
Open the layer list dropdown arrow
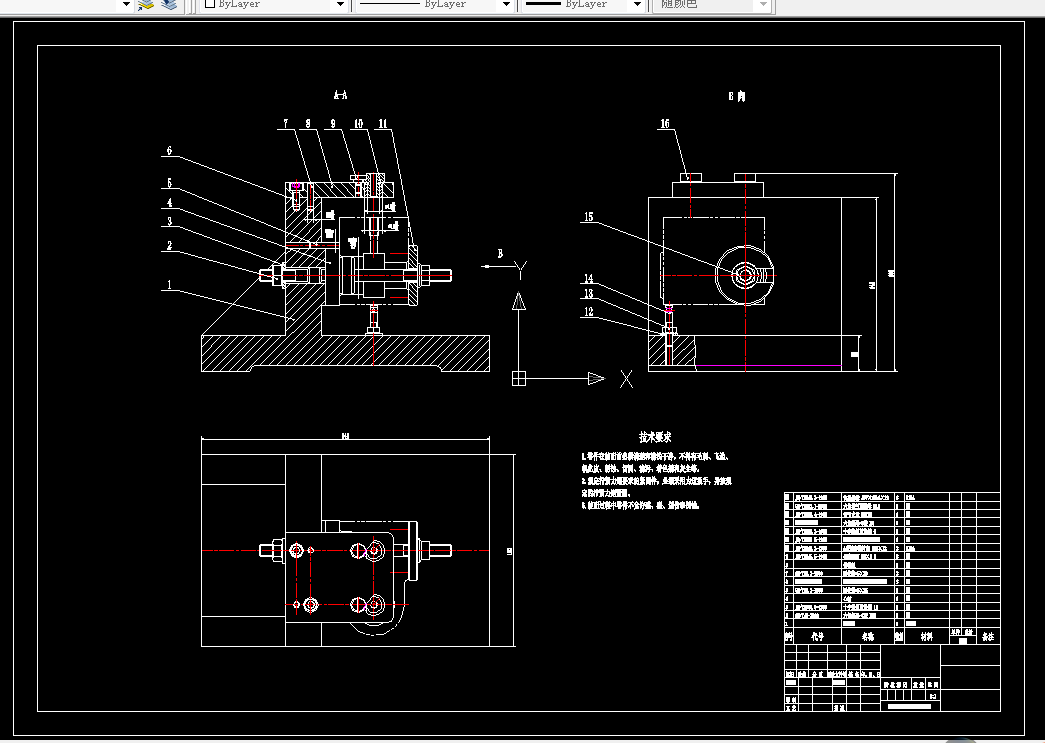click(126, 5)
